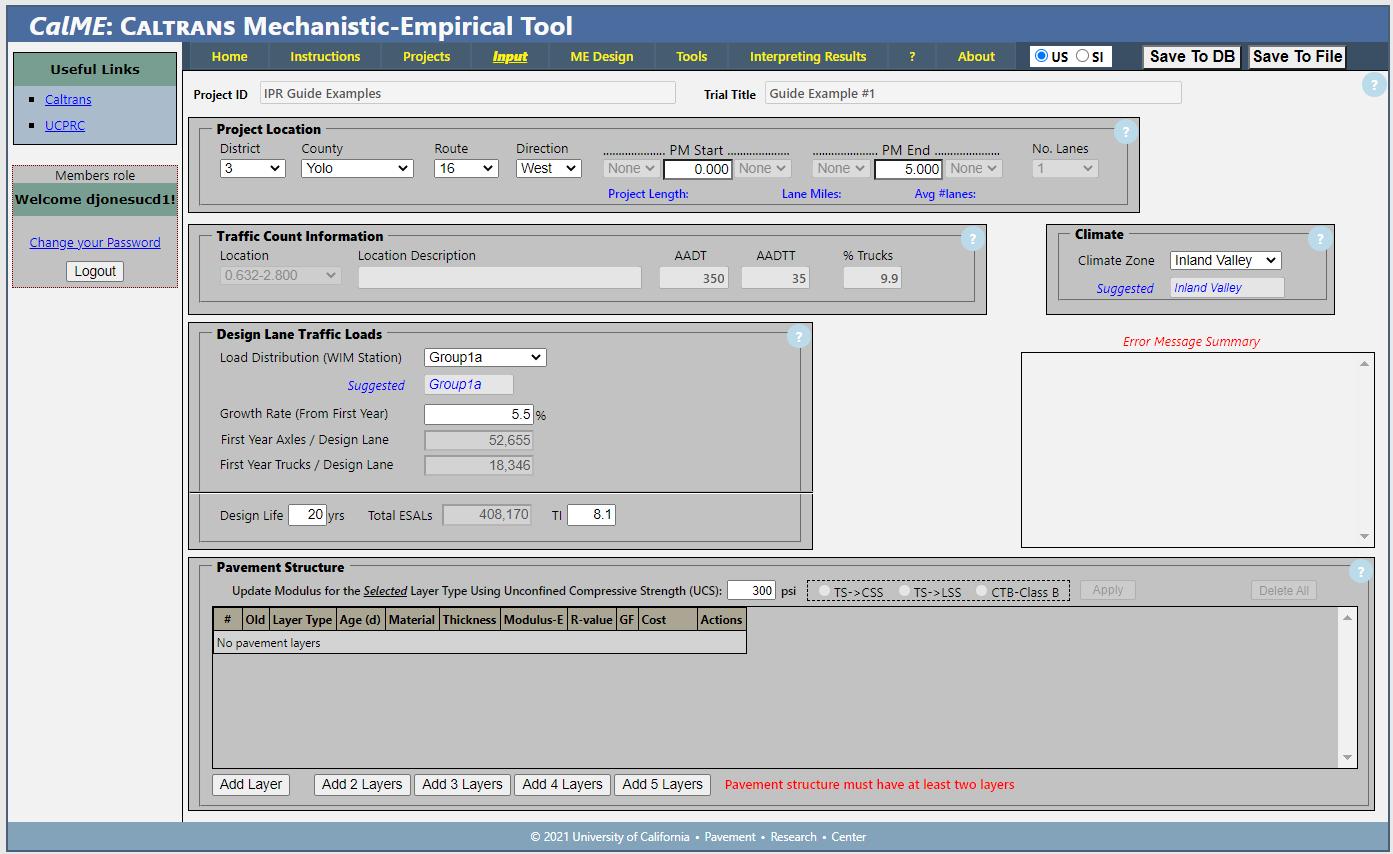Click Add 2 Layers
The height and width of the screenshot is (854, 1393).
click(362, 784)
